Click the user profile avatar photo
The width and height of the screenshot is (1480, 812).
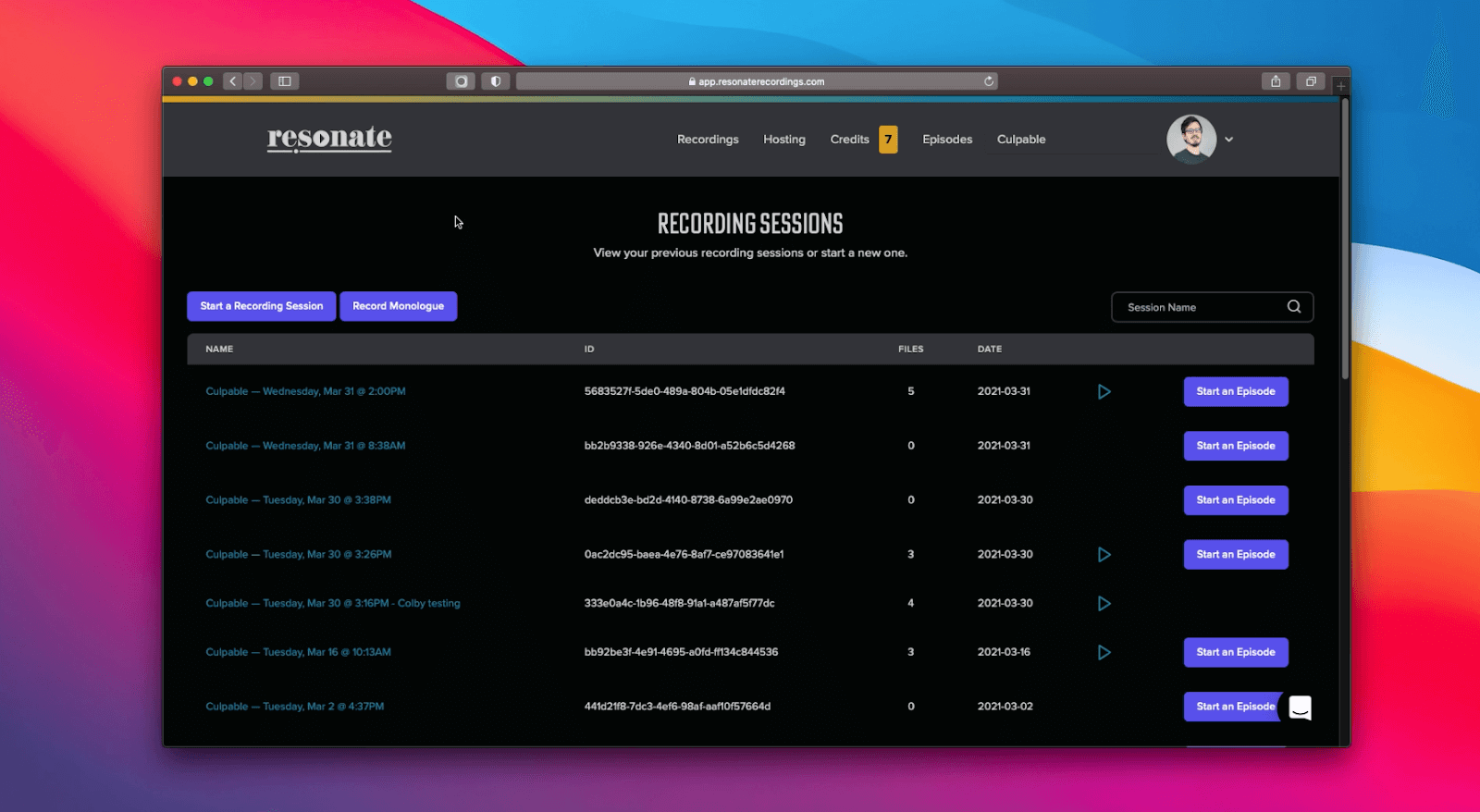tap(1191, 139)
